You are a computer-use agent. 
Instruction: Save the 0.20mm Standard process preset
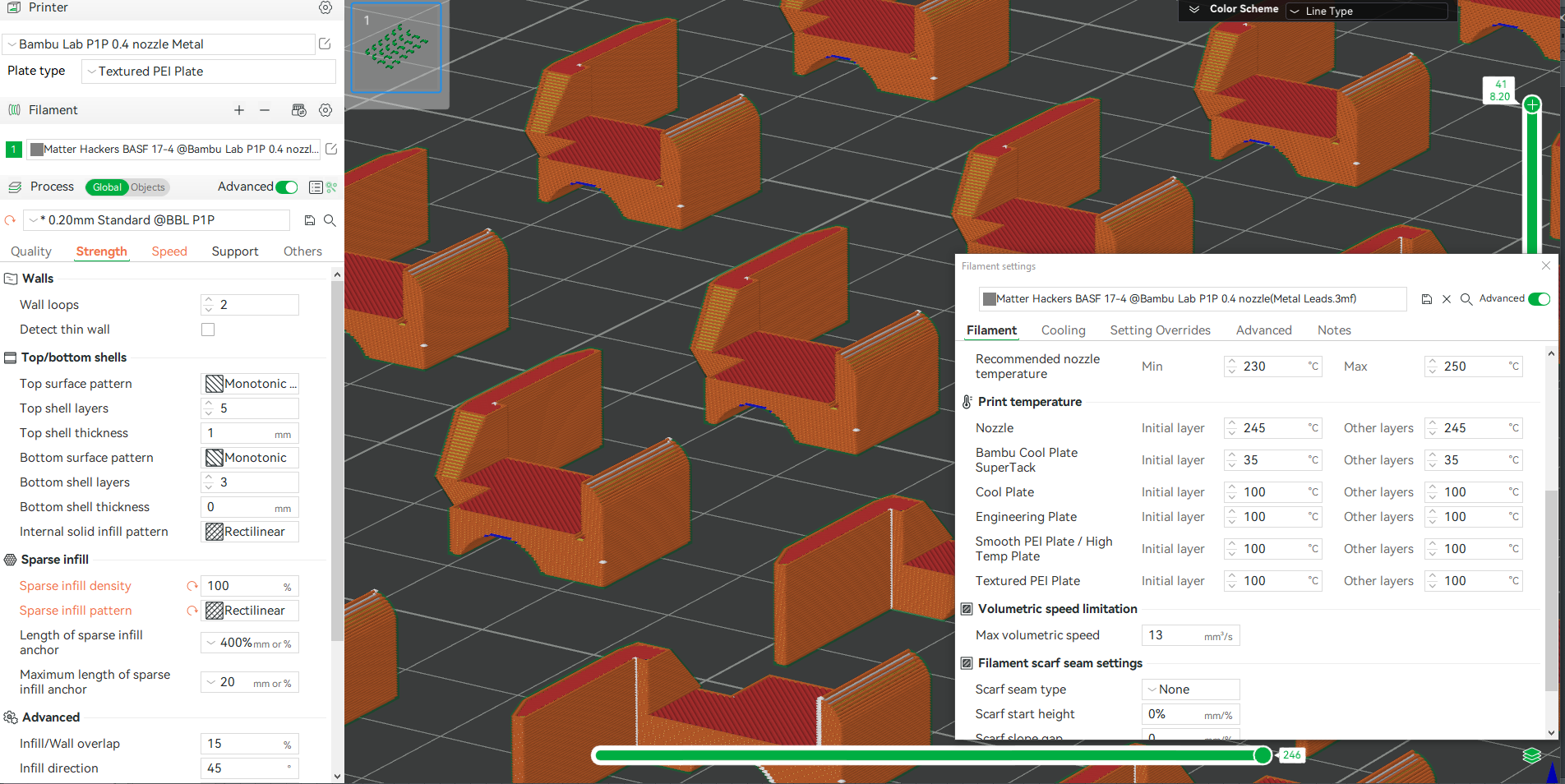(x=310, y=220)
